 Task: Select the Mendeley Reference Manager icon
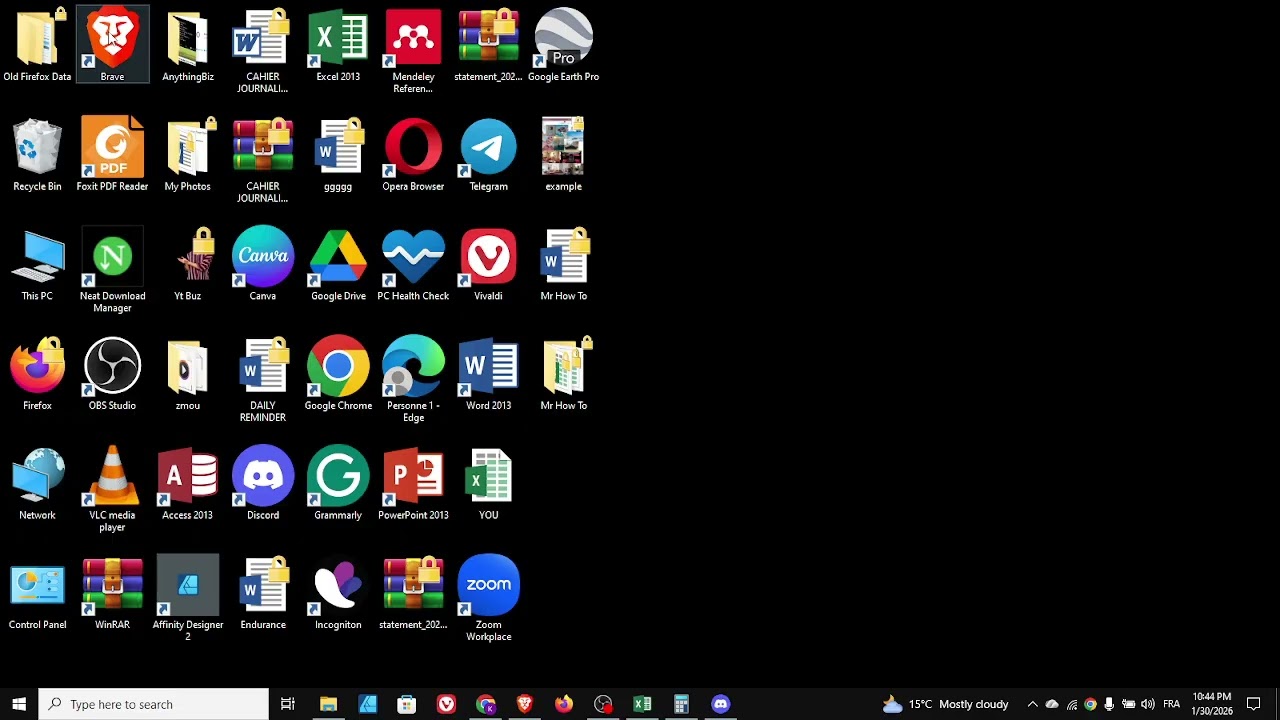coord(413,51)
